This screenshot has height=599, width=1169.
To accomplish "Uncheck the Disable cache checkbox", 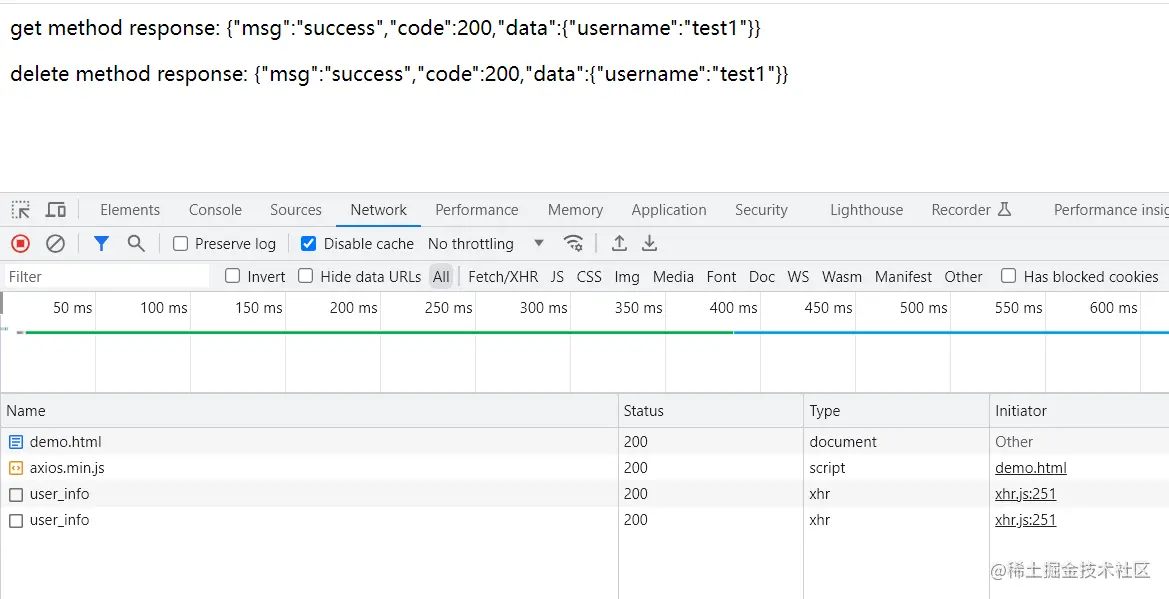I will 309,243.
